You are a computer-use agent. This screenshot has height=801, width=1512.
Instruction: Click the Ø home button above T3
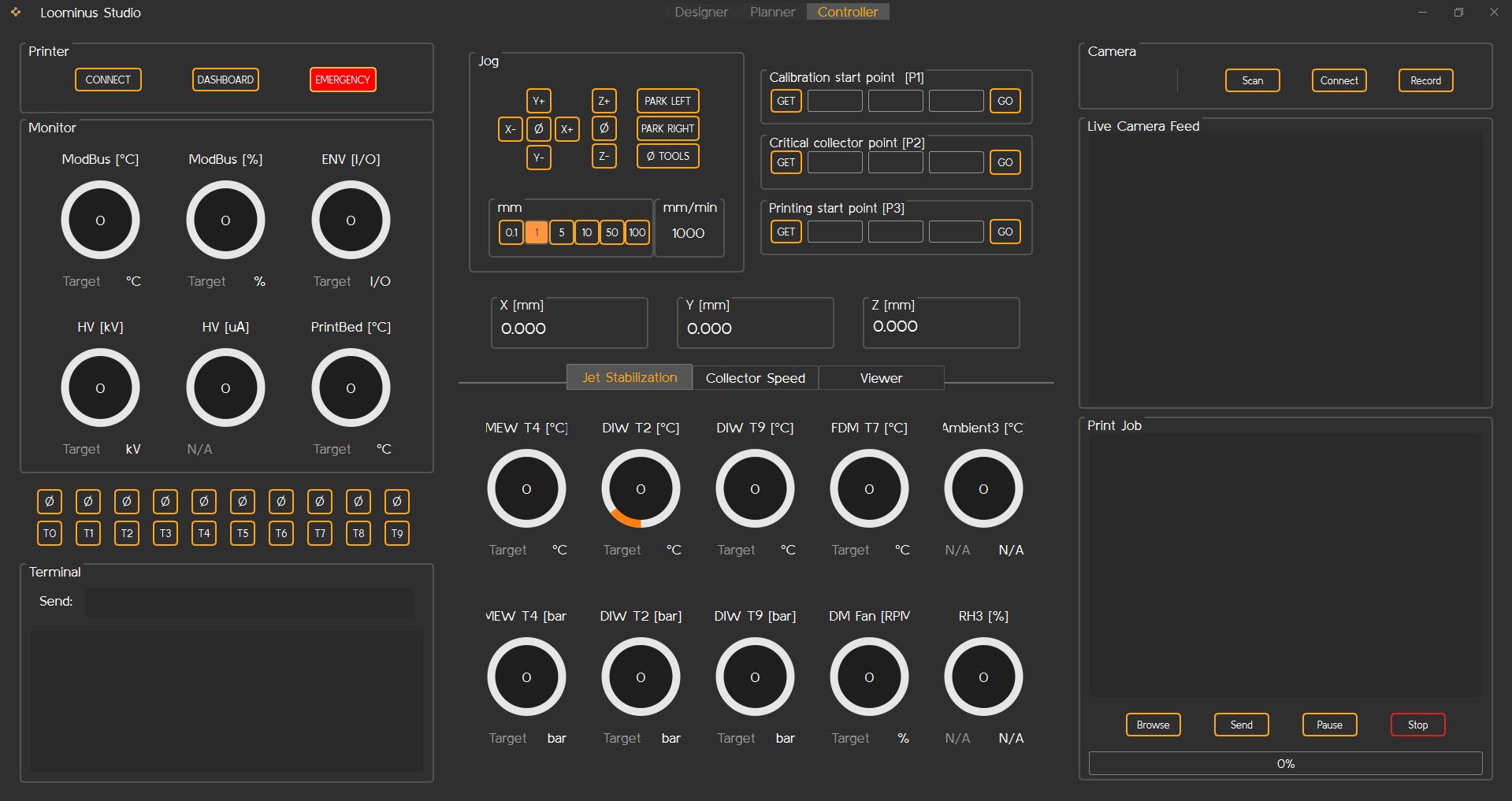pyautogui.click(x=165, y=501)
